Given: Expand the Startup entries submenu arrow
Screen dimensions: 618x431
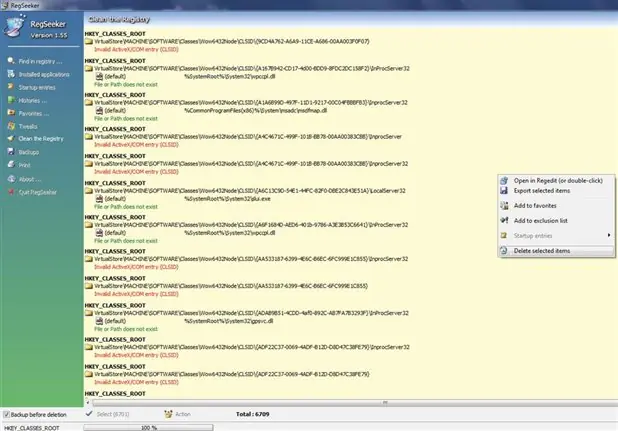Looking at the screenshot, I should click(x=609, y=235).
